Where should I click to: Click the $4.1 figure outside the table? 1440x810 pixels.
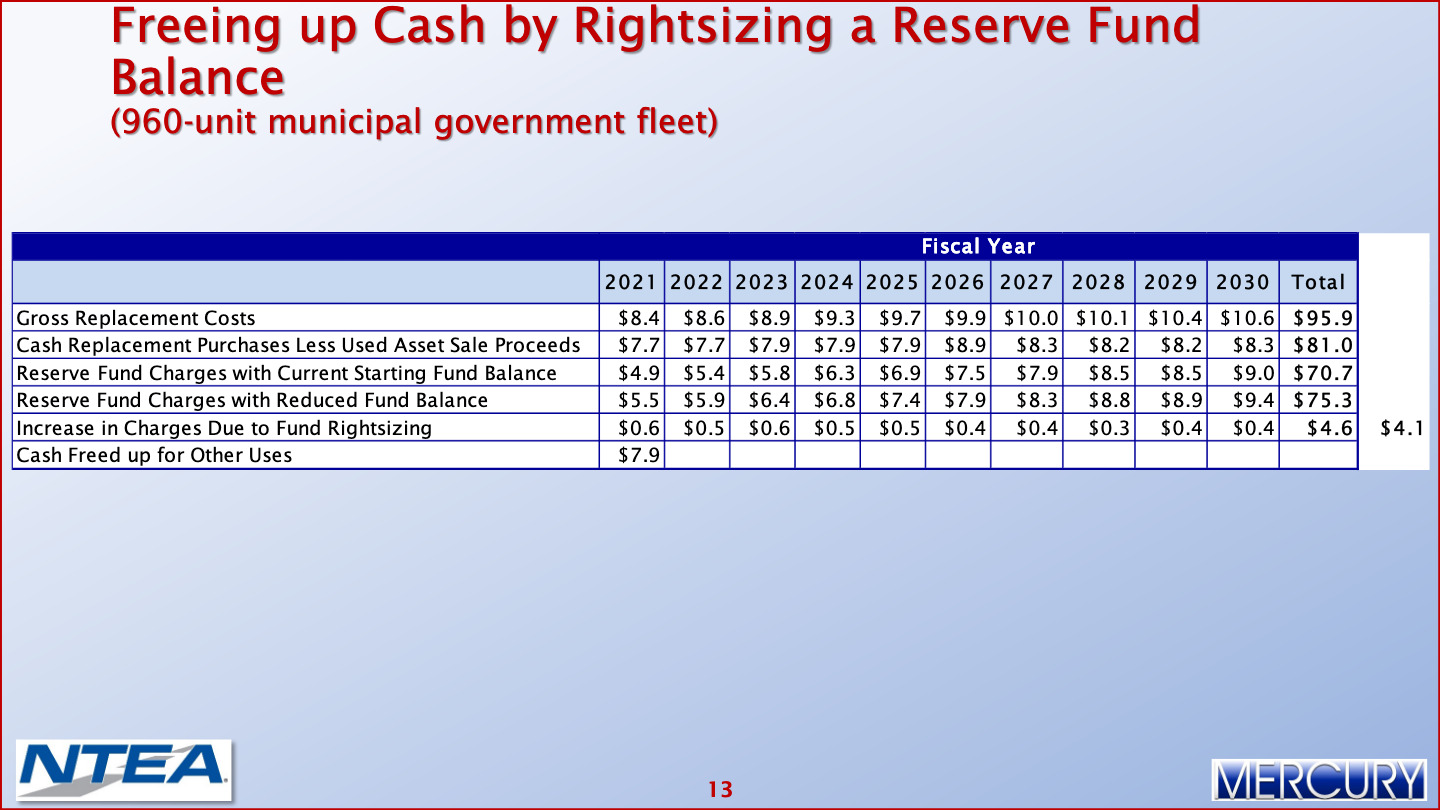click(1402, 428)
